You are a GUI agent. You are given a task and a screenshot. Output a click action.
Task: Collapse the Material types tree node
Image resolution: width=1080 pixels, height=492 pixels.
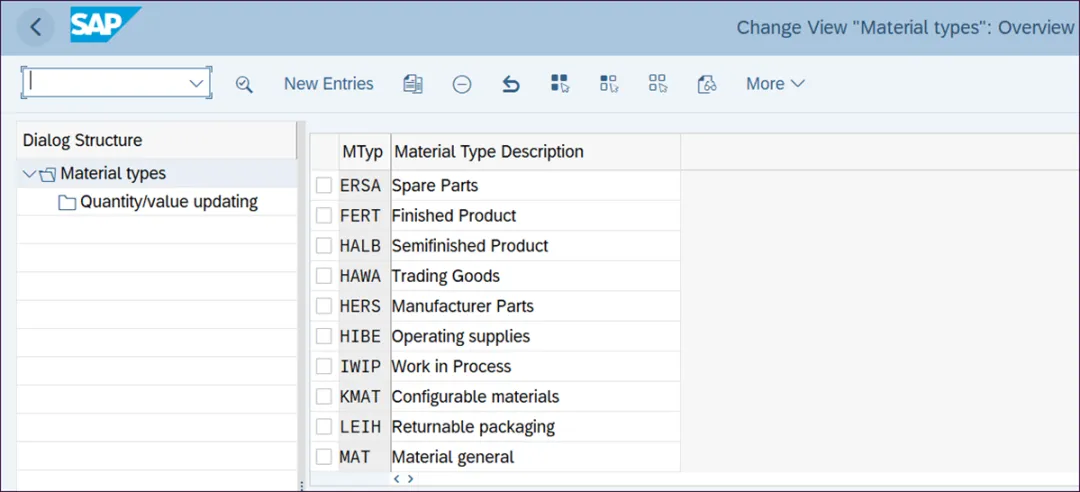(x=28, y=174)
